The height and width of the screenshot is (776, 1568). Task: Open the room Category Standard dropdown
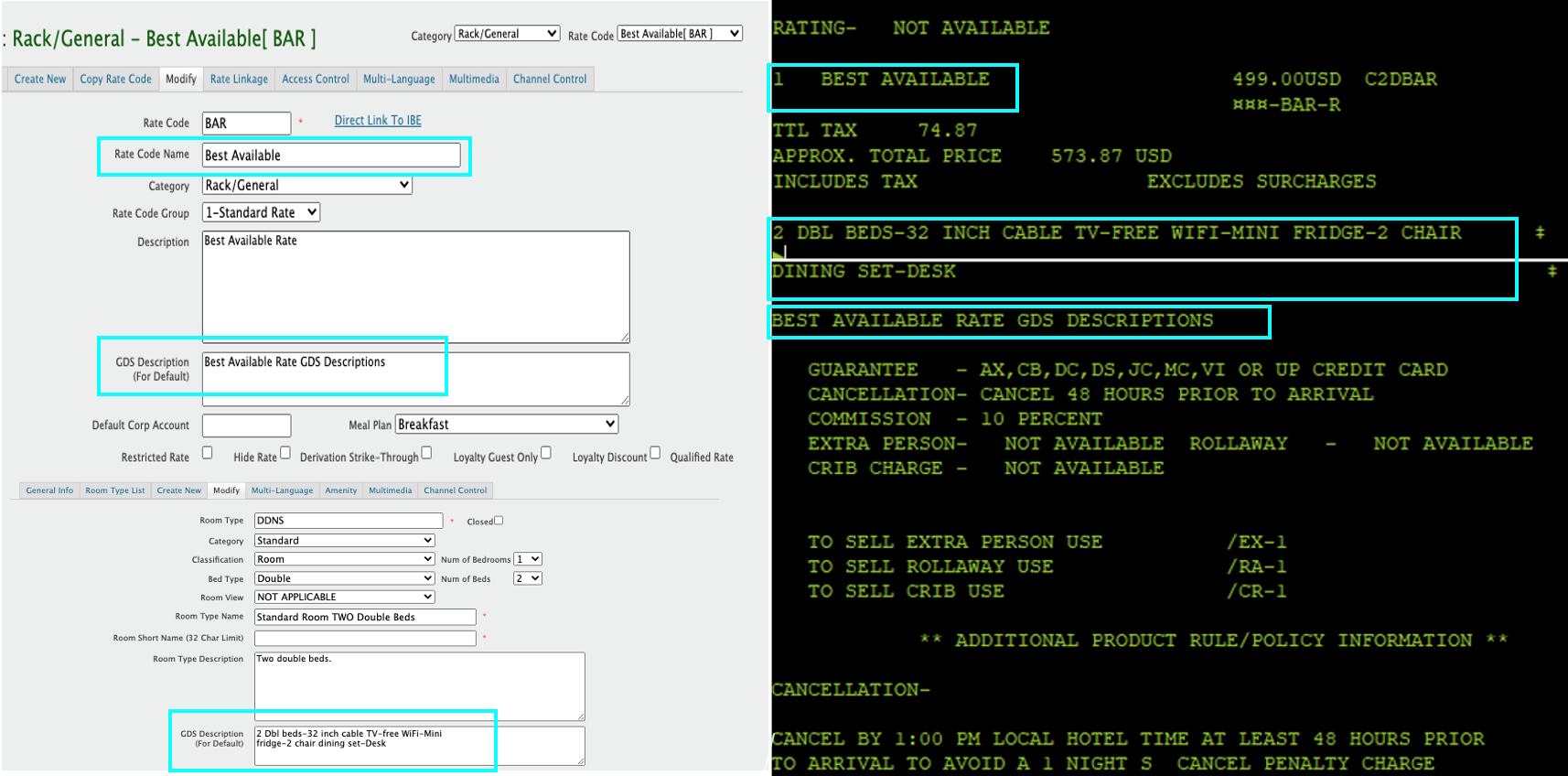344,541
